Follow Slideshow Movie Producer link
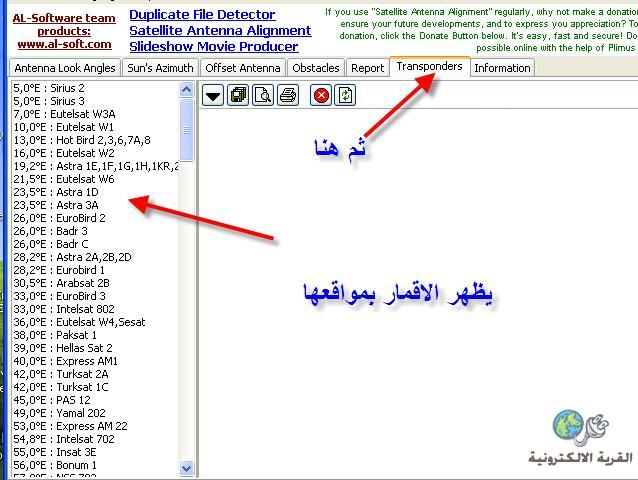The width and height of the screenshot is (638, 480). tap(214, 46)
